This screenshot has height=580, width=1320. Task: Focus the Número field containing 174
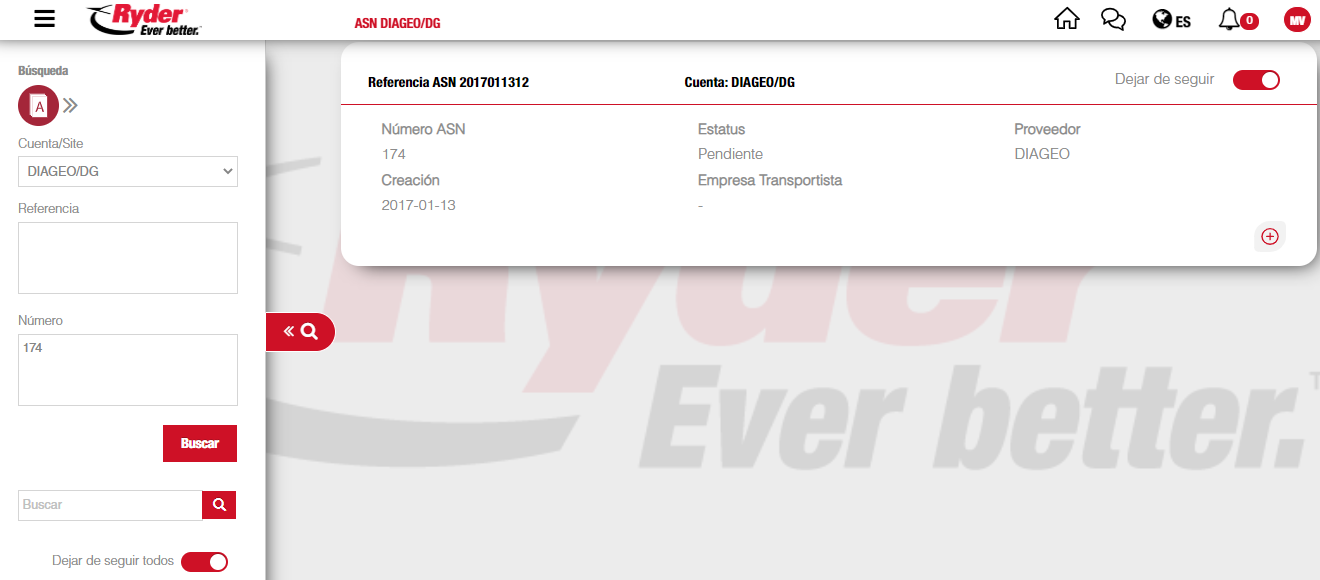tap(128, 370)
